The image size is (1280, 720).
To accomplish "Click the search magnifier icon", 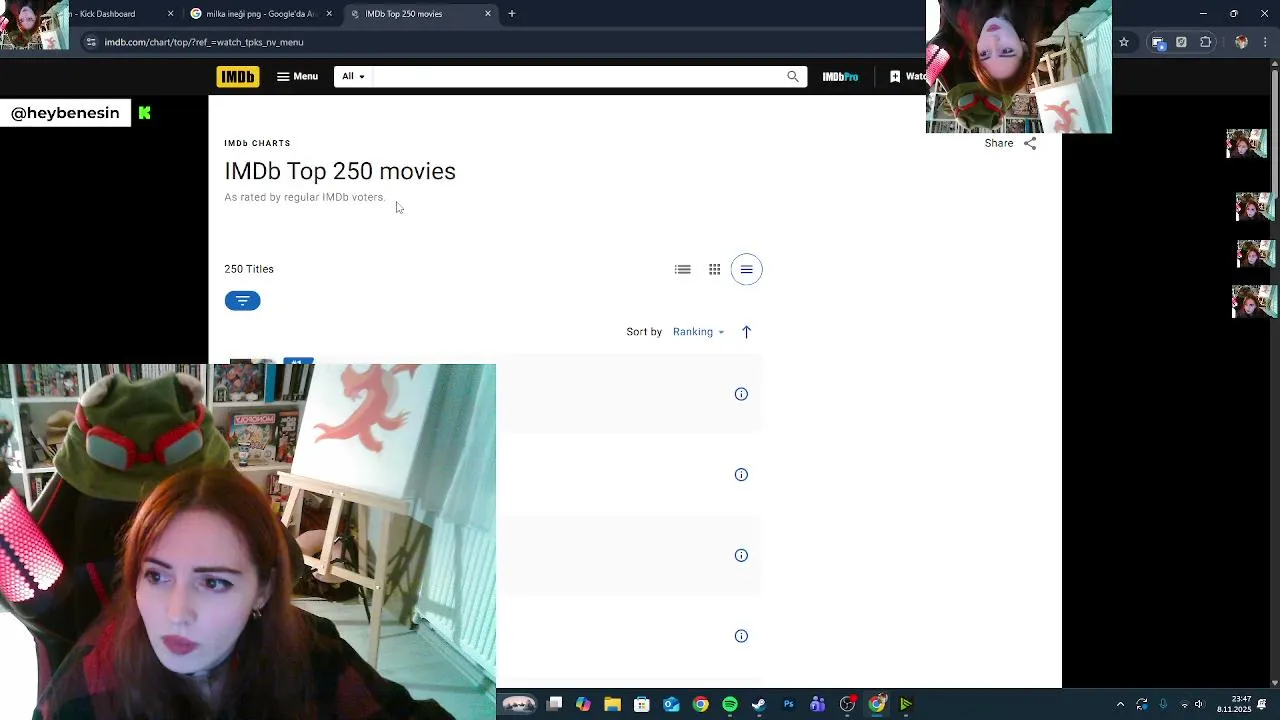I will [x=793, y=76].
